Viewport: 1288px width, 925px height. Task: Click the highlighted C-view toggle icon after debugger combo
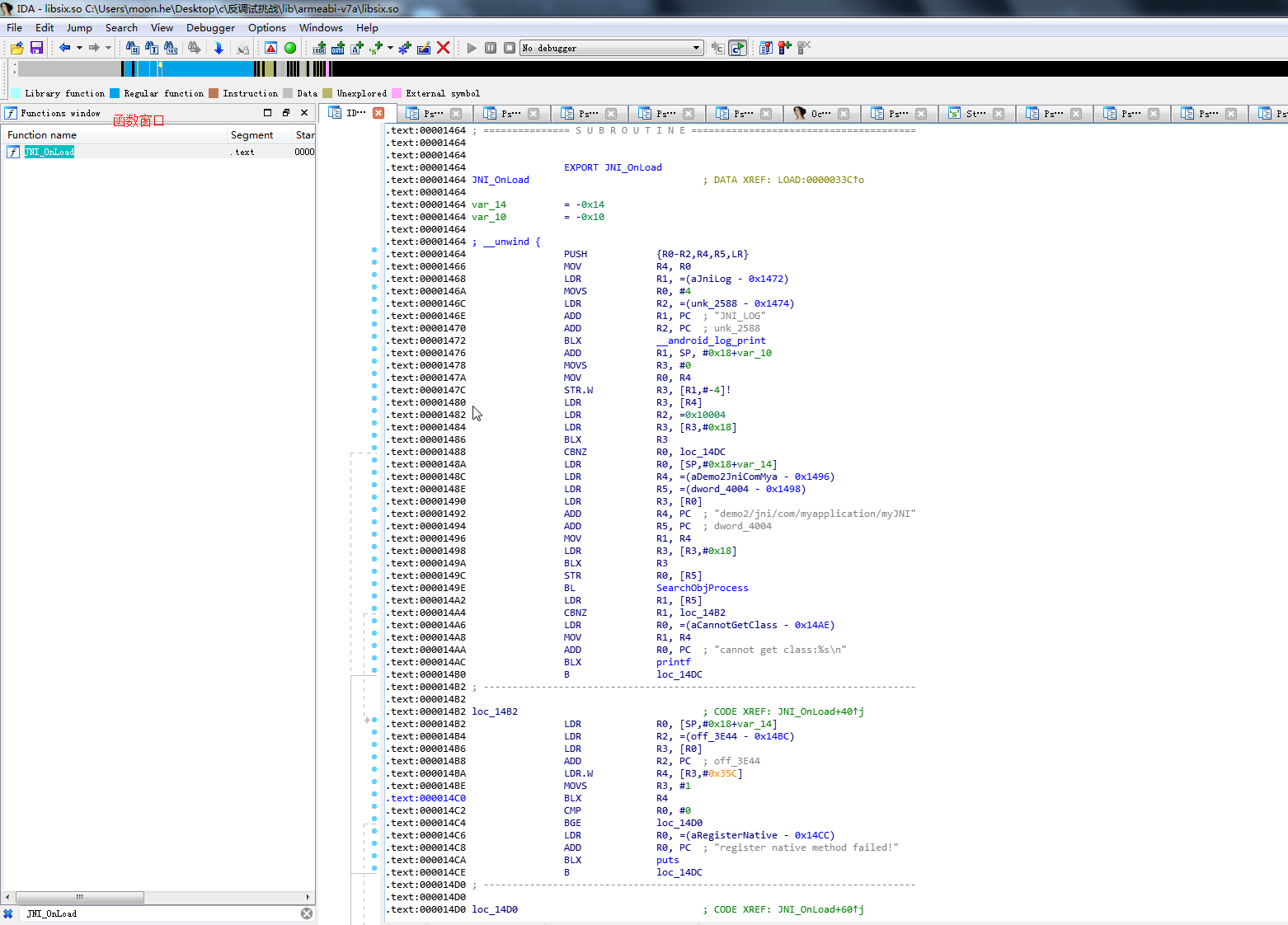coord(738,48)
